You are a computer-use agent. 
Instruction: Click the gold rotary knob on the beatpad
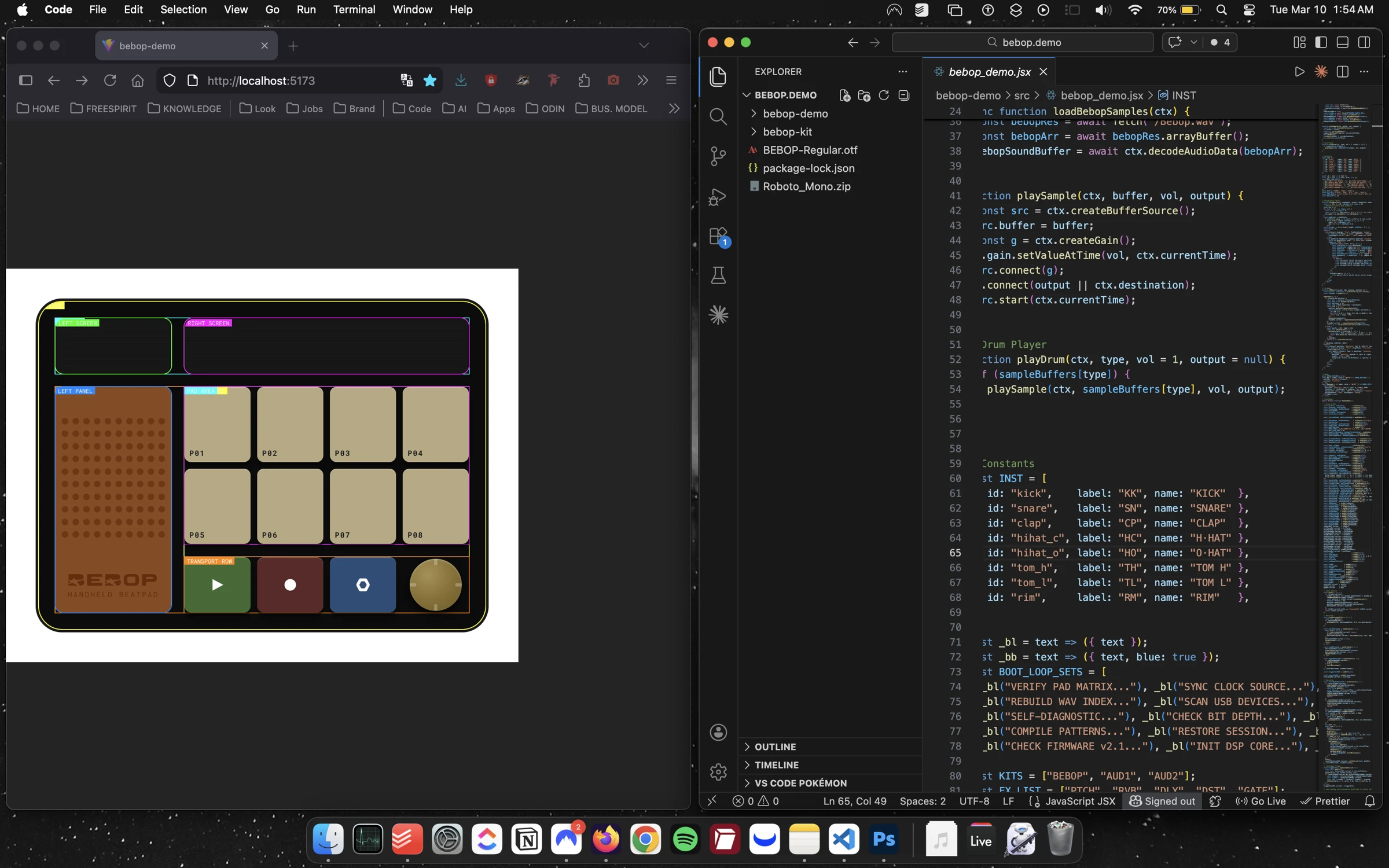click(435, 584)
